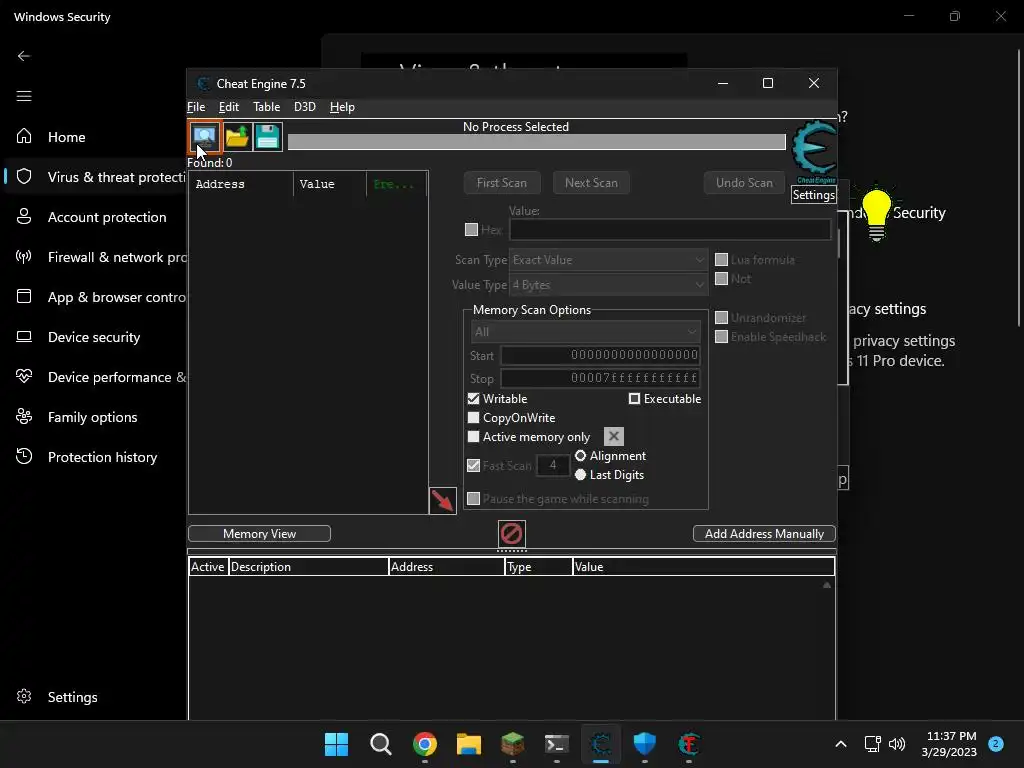Toggle Pause the game while scanning
Image resolution: width=1024 pixels, height=768 pixels.
pos(473,498)
